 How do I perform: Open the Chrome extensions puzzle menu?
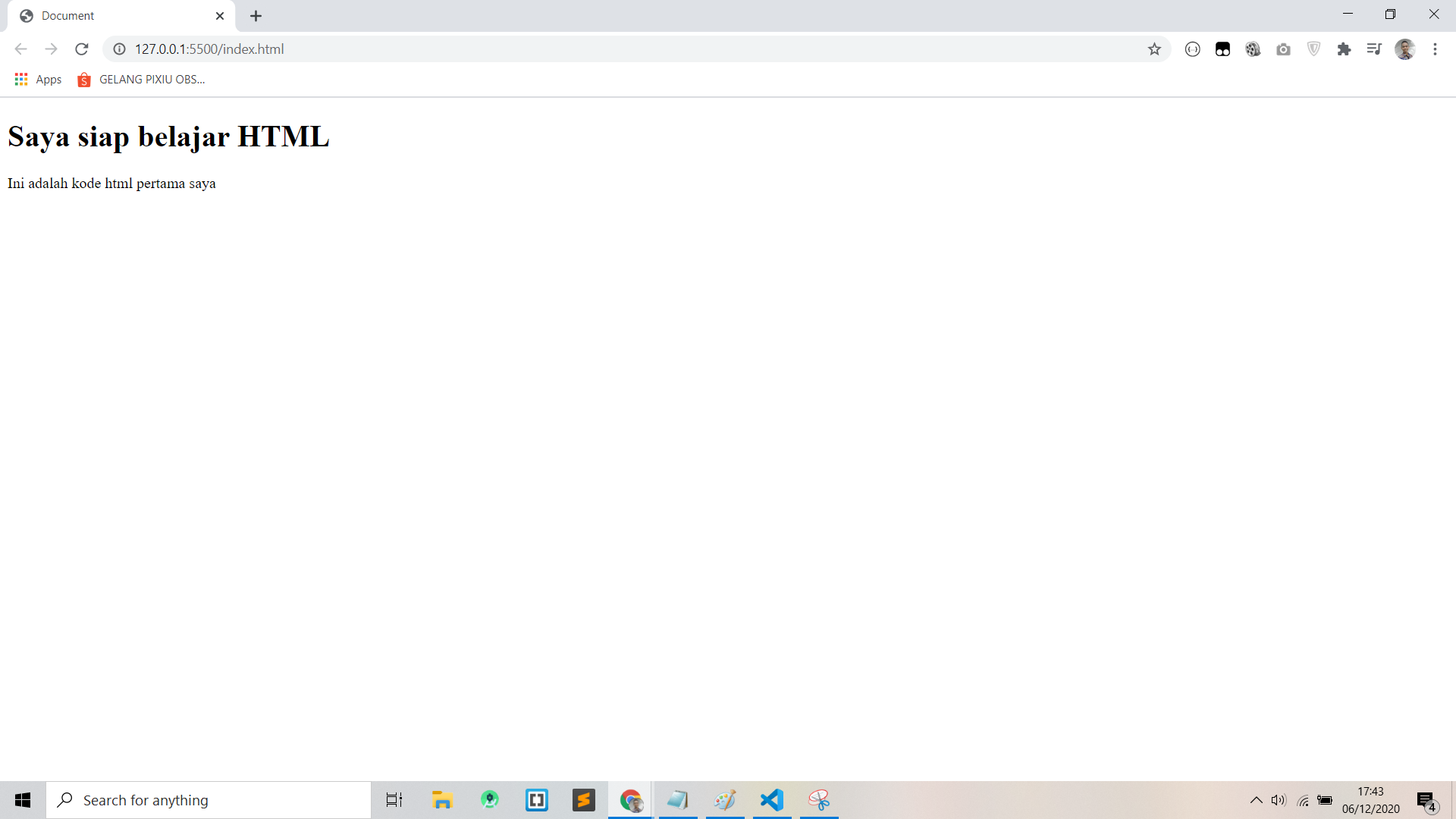pos(1345,49)
